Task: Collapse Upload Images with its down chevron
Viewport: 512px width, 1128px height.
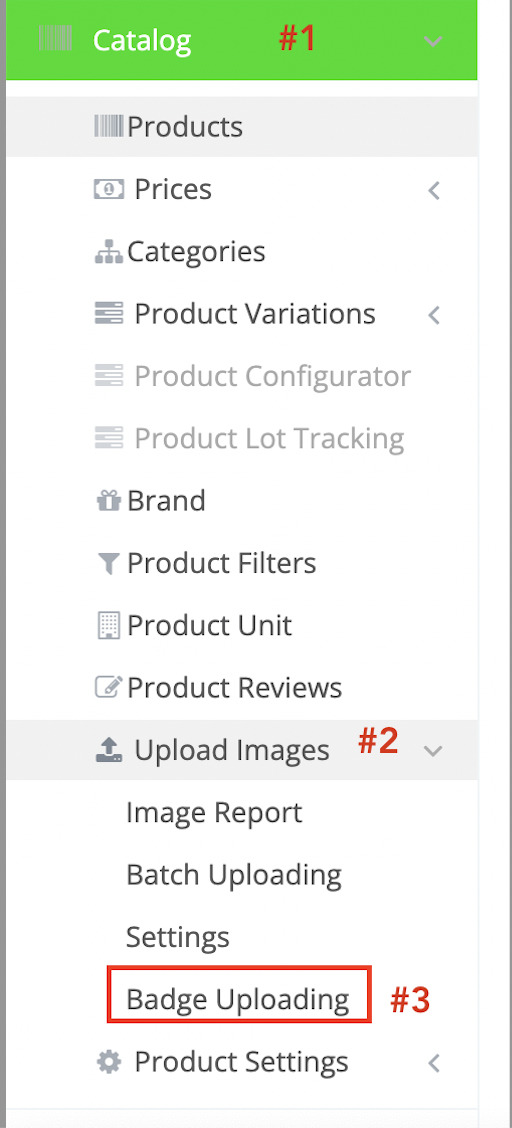Action: pos(433,751)
